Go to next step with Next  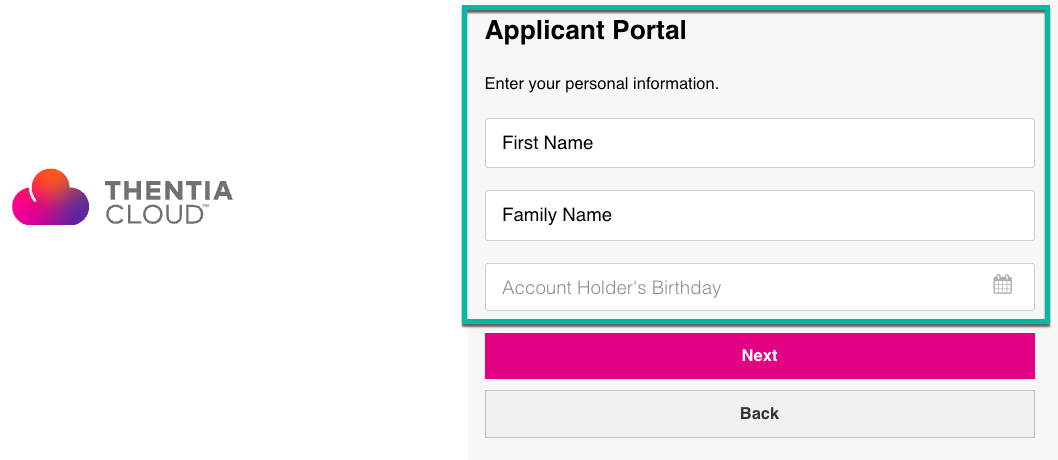pos(760,355)
